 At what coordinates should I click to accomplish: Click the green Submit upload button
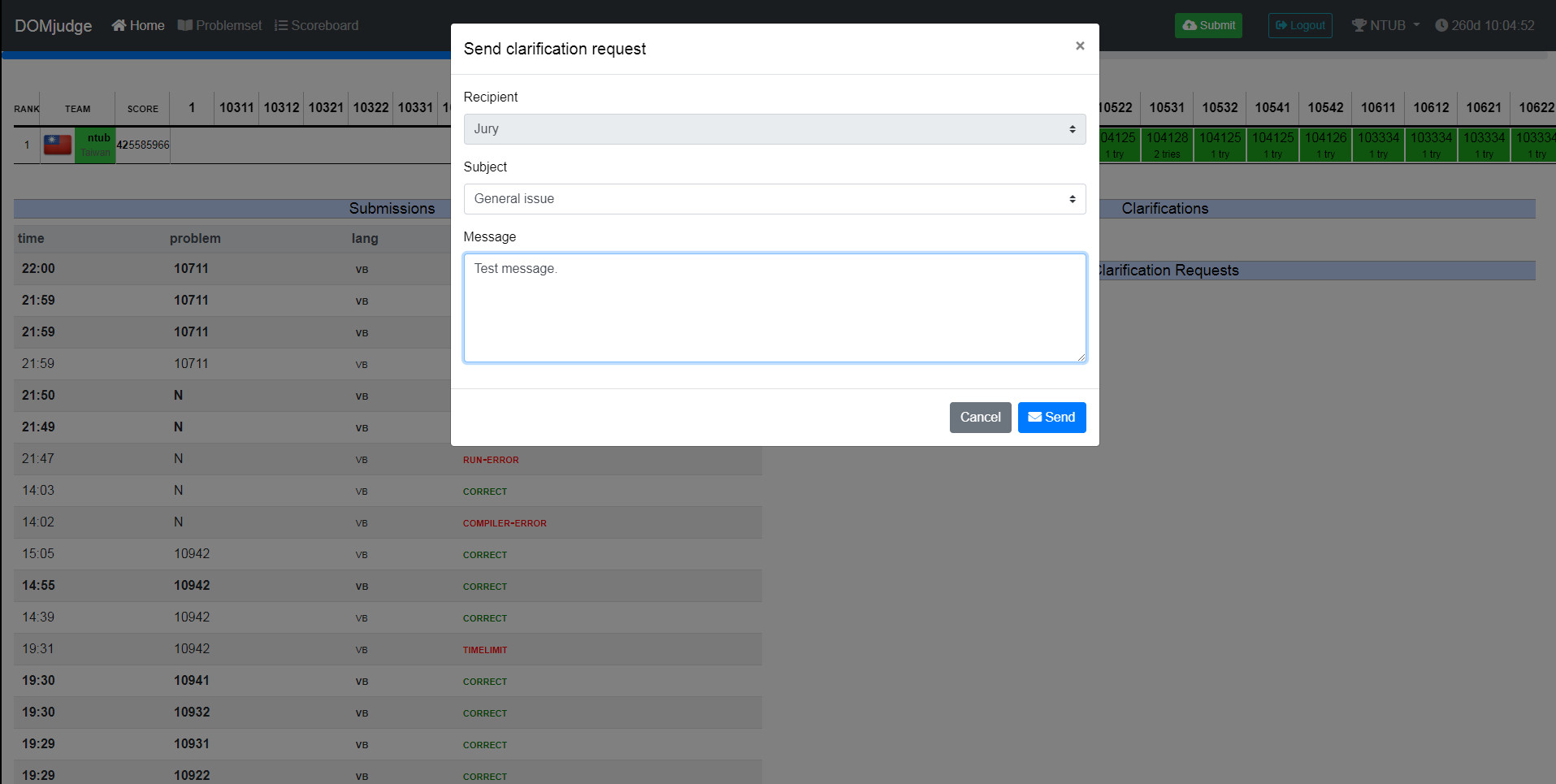(1207, 25)
